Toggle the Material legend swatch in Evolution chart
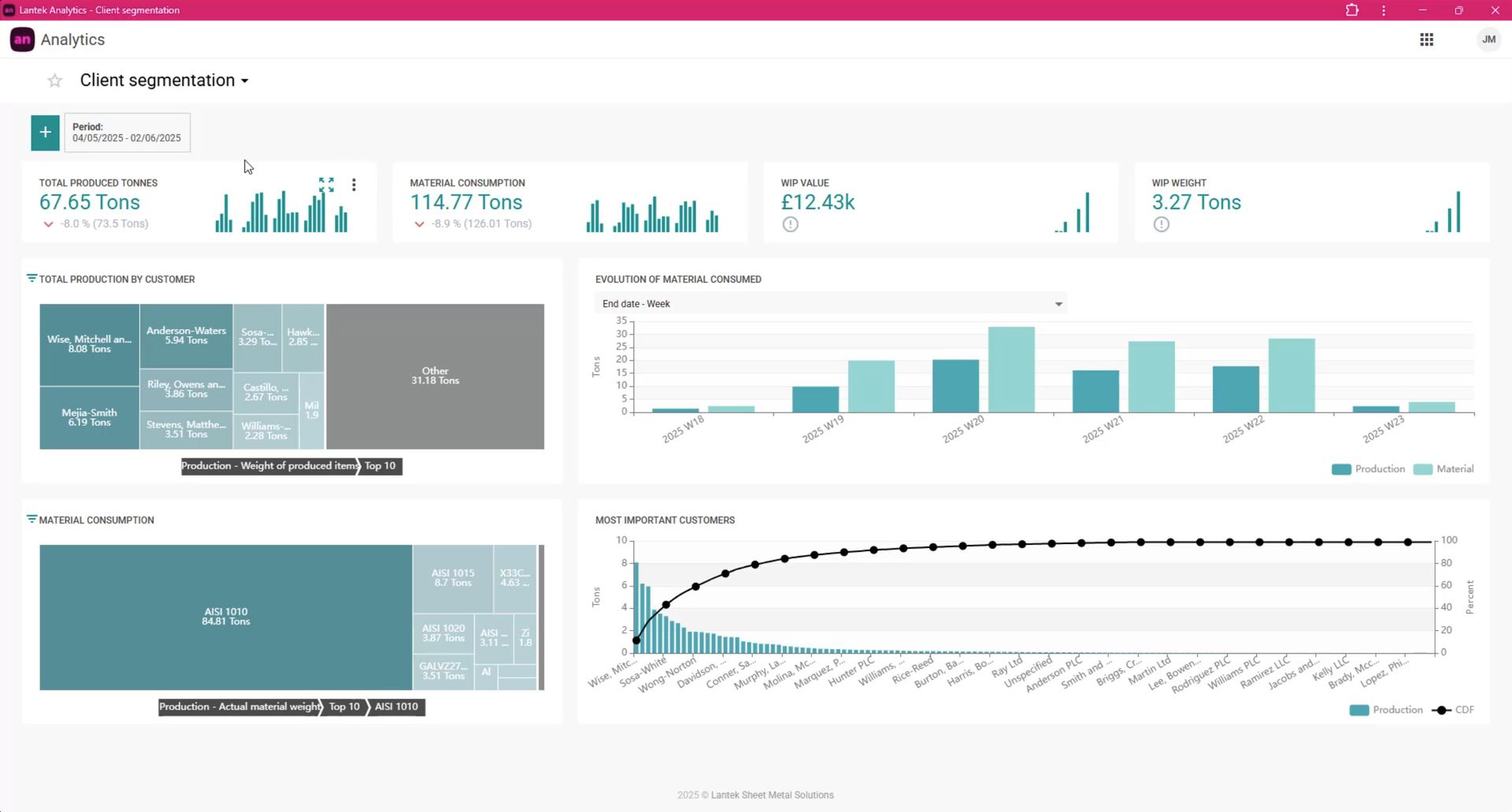Image resolution: width=1512 pixels, height=812 pixels. [x=1422, y=469]
